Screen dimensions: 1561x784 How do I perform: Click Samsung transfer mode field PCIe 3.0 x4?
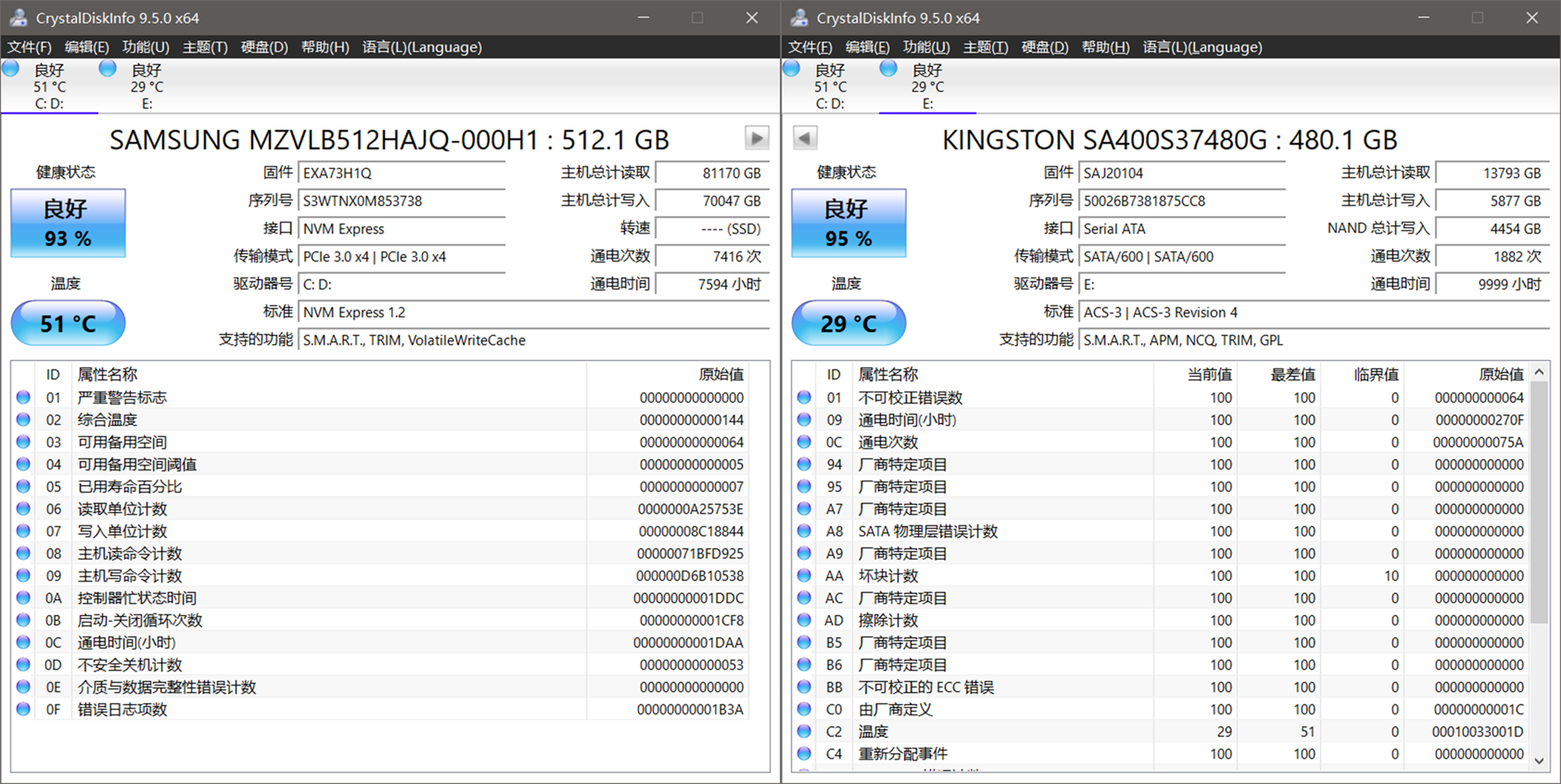(x=402, y=257)
